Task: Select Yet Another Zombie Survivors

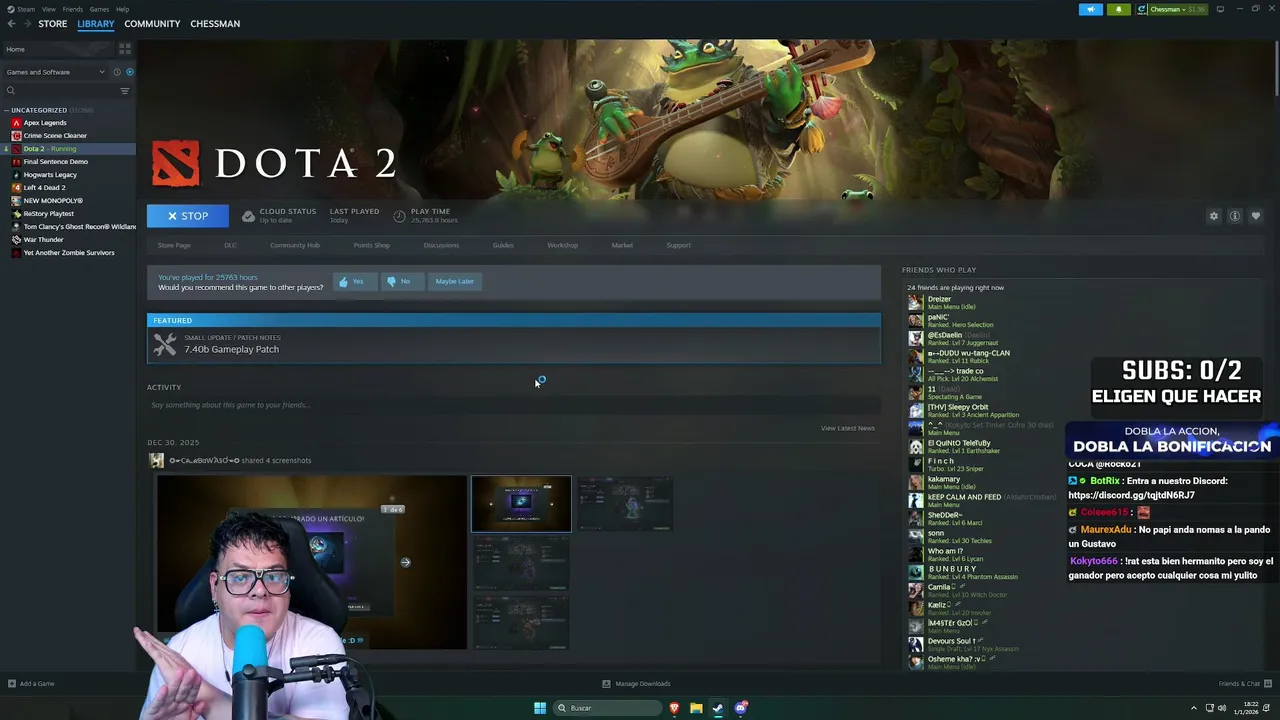Action: pos(68,253)
